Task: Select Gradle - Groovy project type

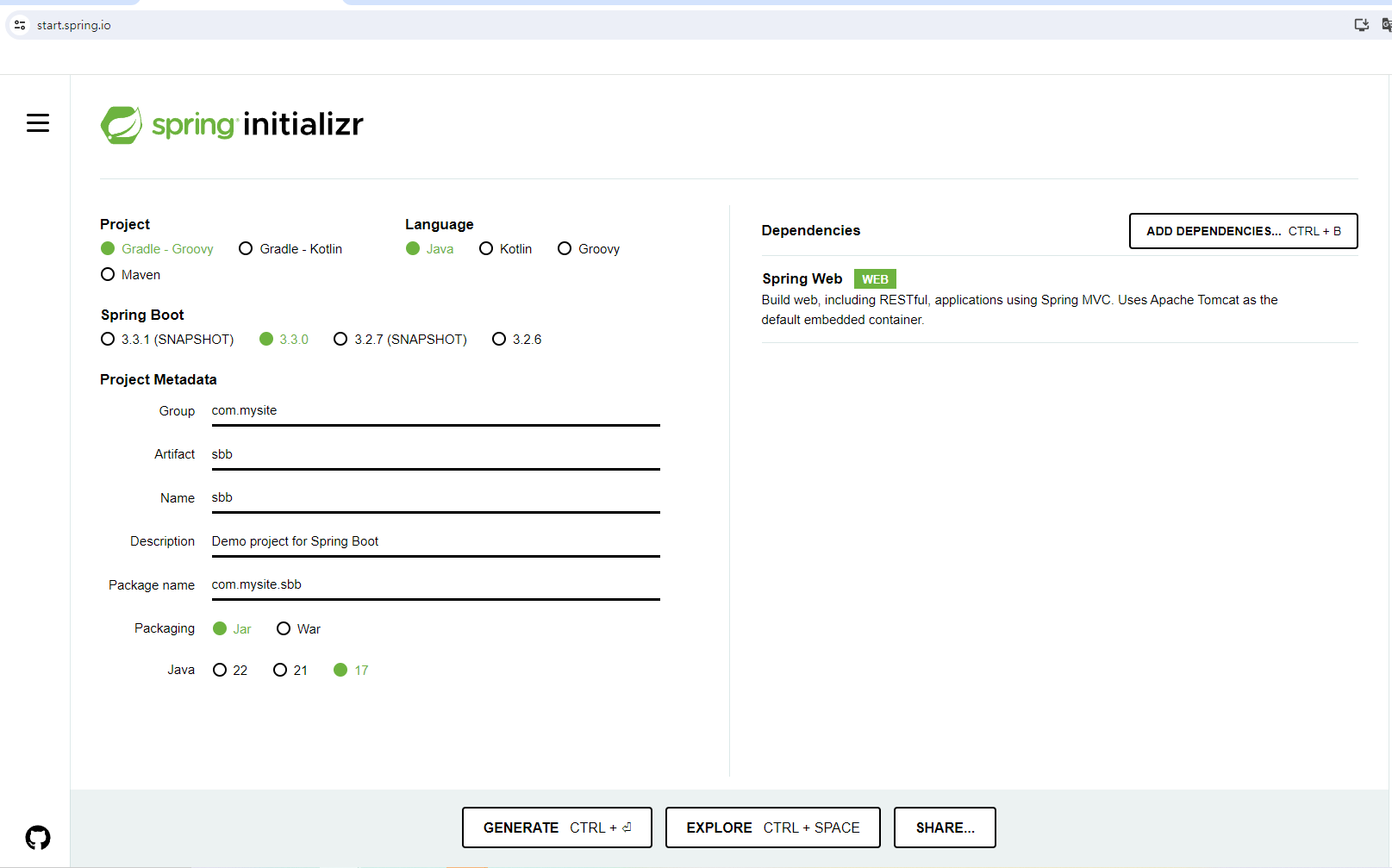Action: 157,249
